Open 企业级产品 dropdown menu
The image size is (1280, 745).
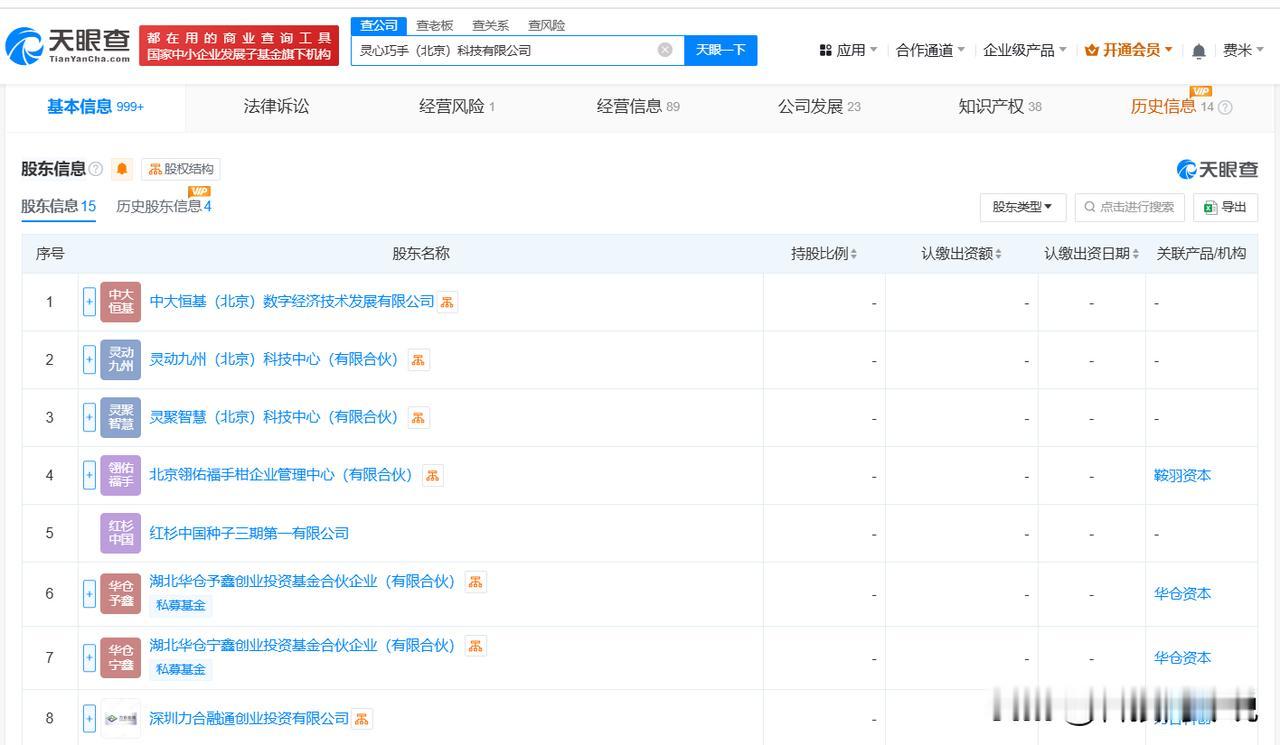point(1025,50)
